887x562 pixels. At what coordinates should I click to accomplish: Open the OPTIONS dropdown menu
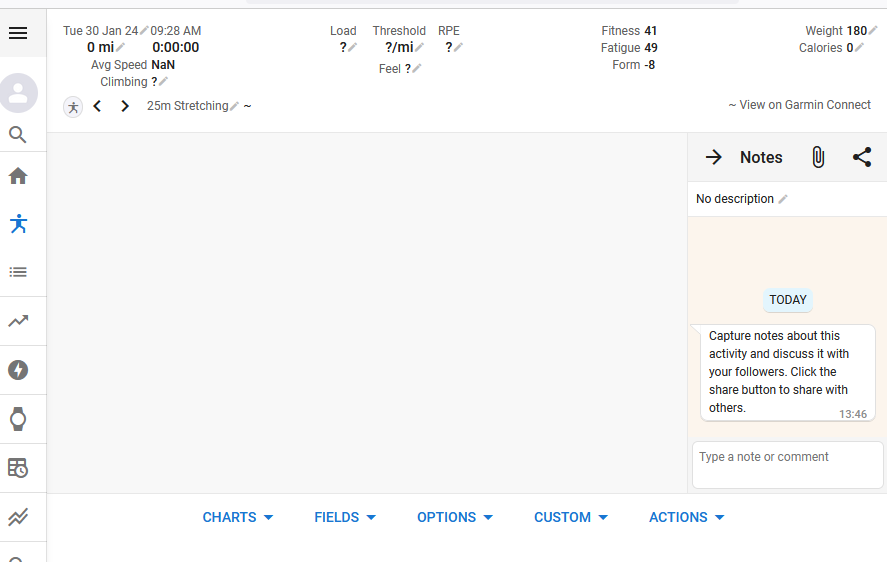tap(455, 517)
